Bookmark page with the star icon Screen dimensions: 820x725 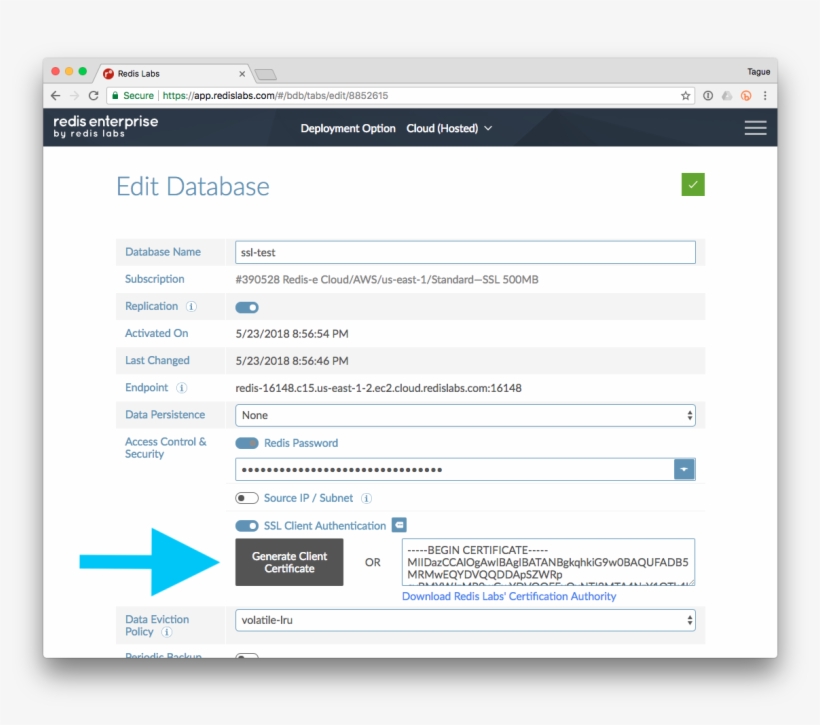[686, 96]
